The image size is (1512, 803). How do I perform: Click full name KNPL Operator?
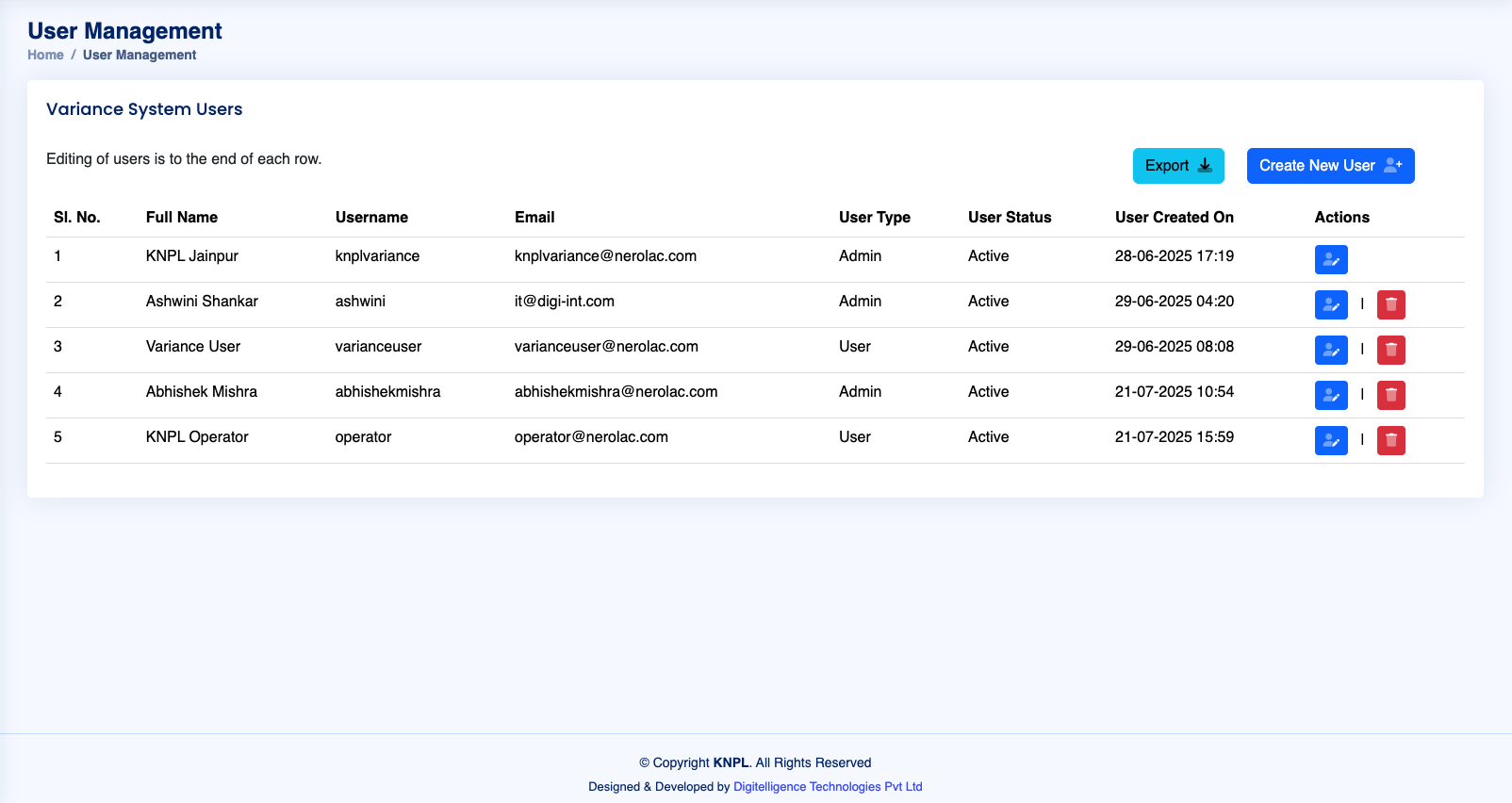[x=197, y=437]
